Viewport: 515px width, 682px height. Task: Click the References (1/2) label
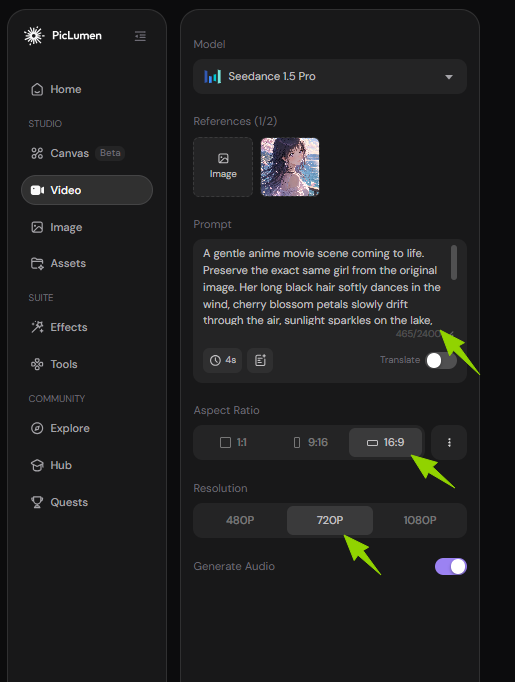[x=235, y=121]
